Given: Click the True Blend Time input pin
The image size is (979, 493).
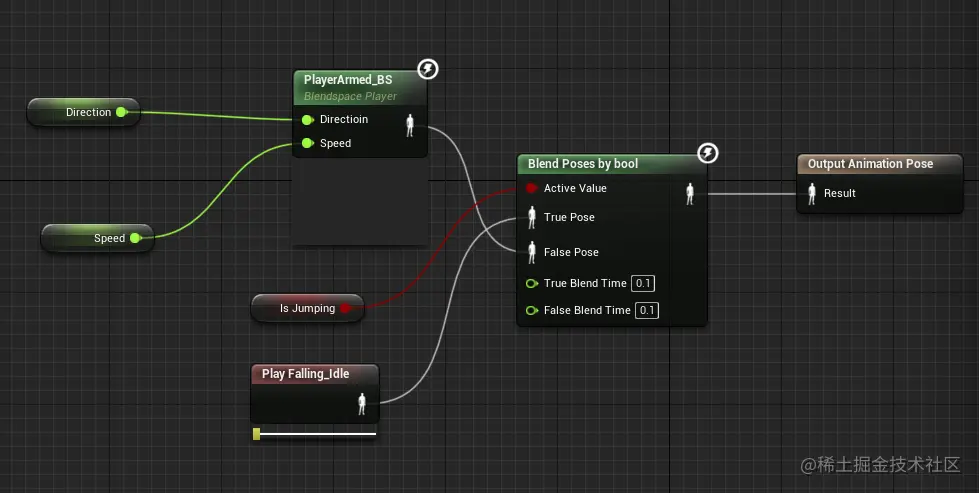Looking at the screenshot, I should point(531,283).
